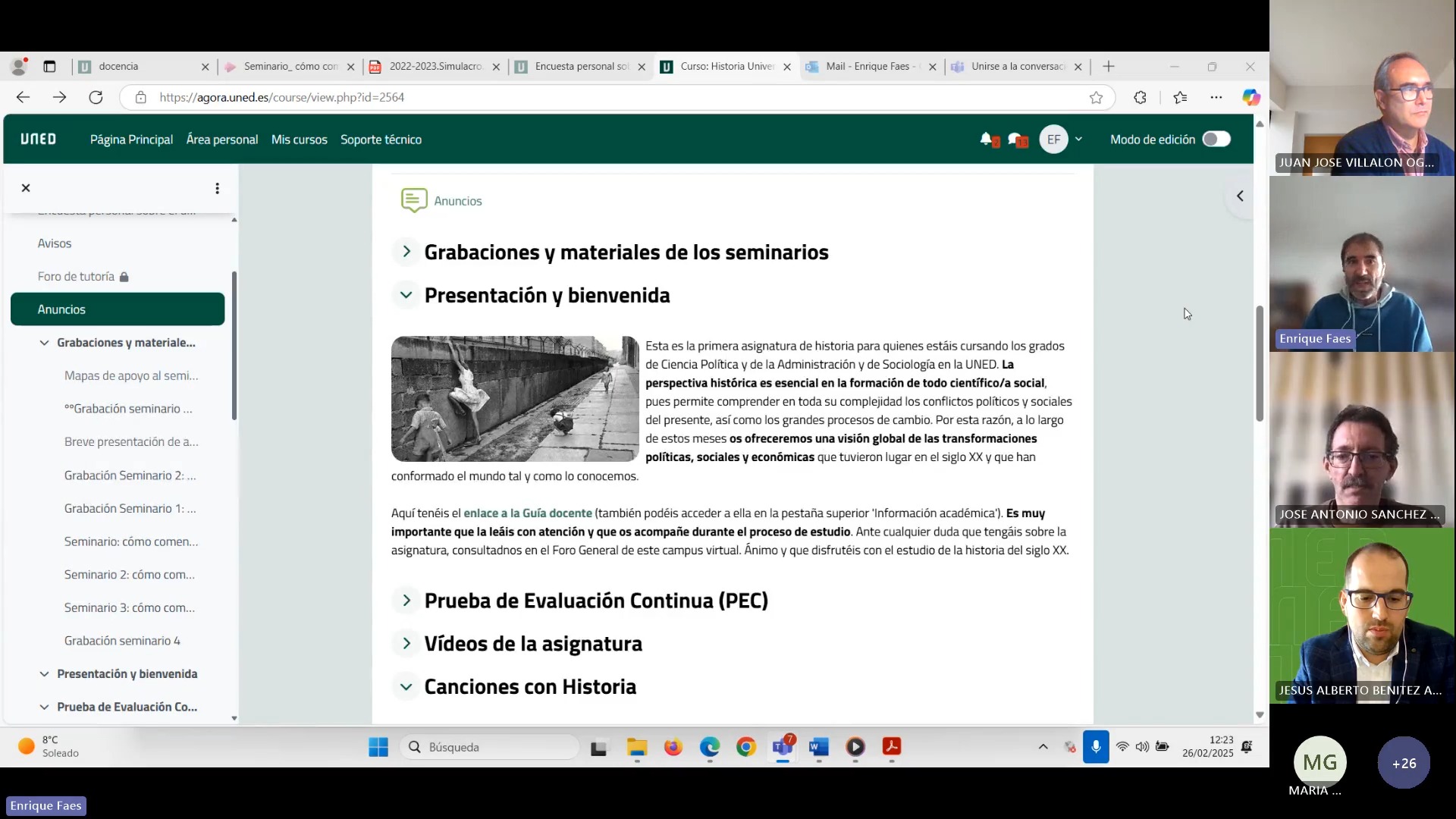Click the course index scrollbar thumb
Viewport: 1456px width, 819px height.
point(234,346)
